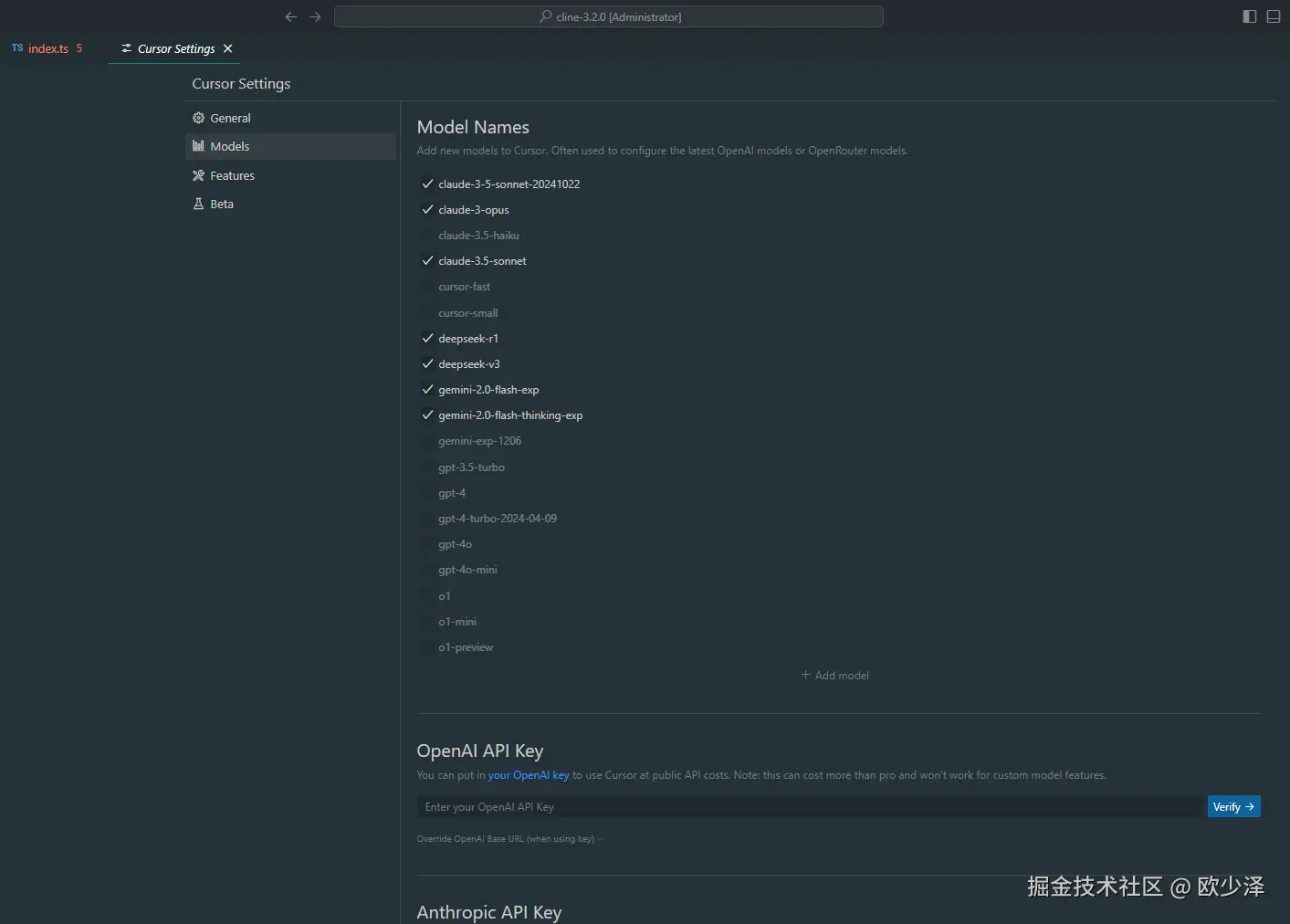The width and height of the screenshot is (1290, 924).
Task: Click the Model Names heading
Action: coord(473,127)
